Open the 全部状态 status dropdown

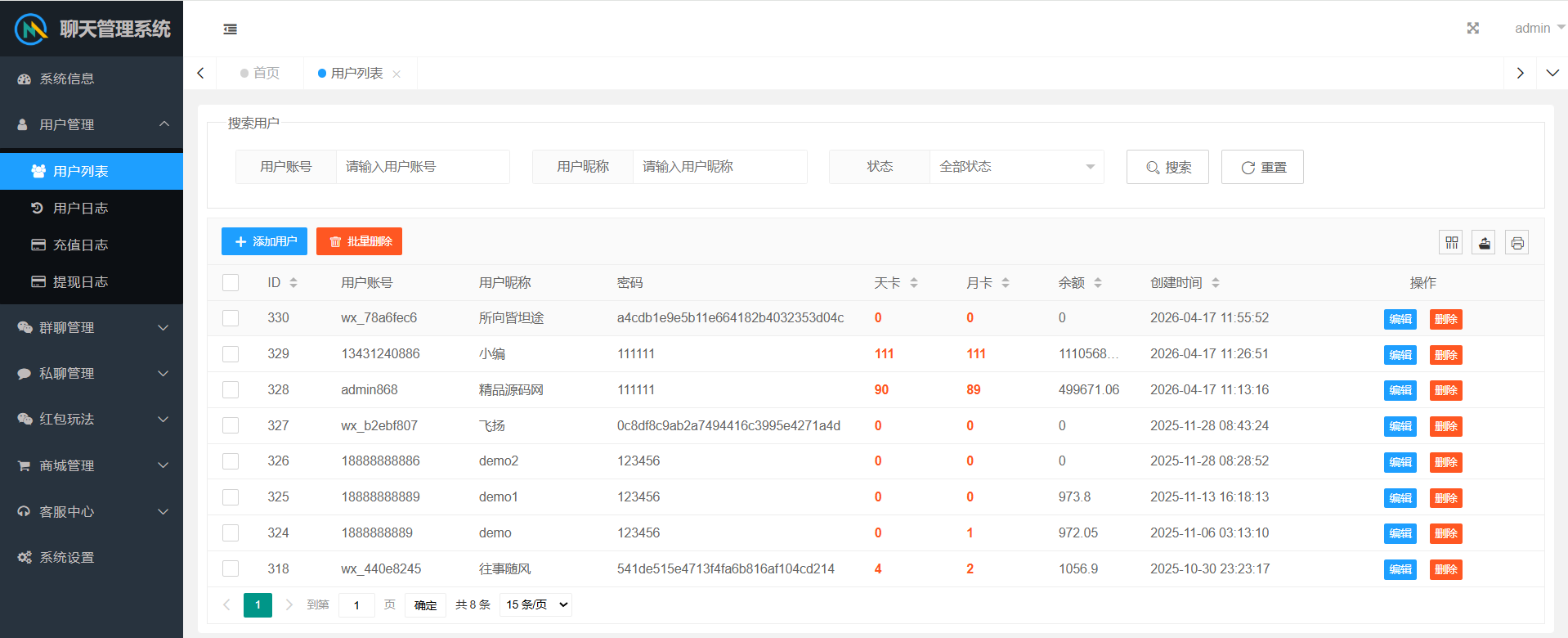tap(1016, 167)
